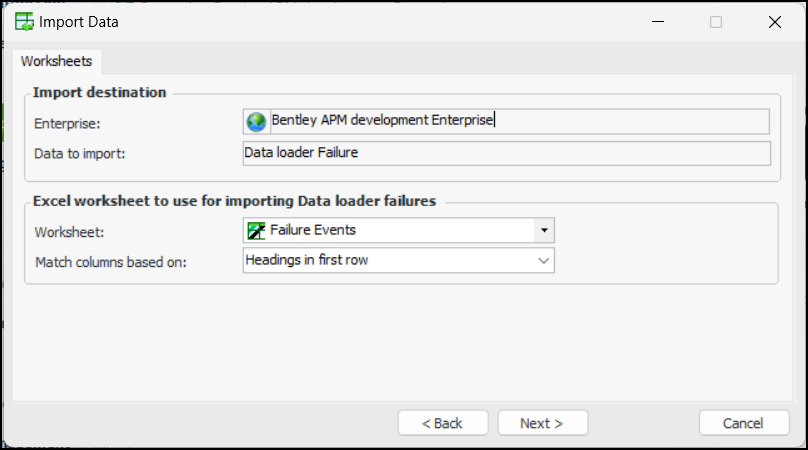Image resolution: width=808 pixels, height=450 pixels.
Task: Select the Failure Events worksheet text
Action: 313,230
